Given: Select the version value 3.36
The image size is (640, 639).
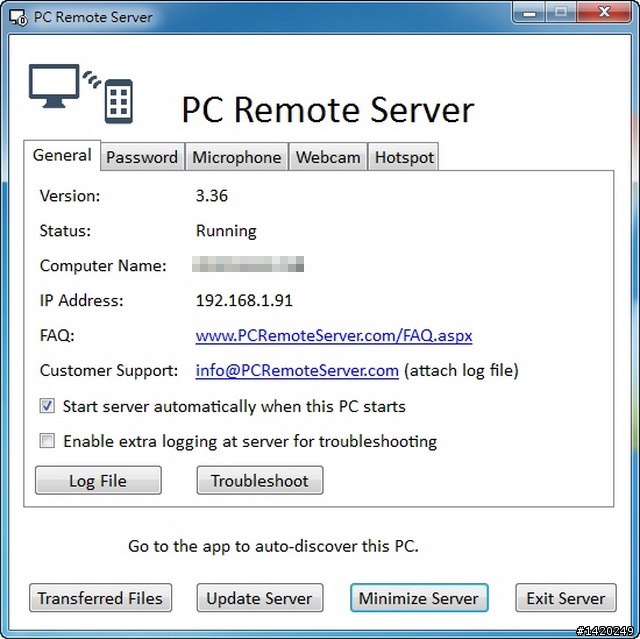Looking at the screenshot, I should (212, 196).
